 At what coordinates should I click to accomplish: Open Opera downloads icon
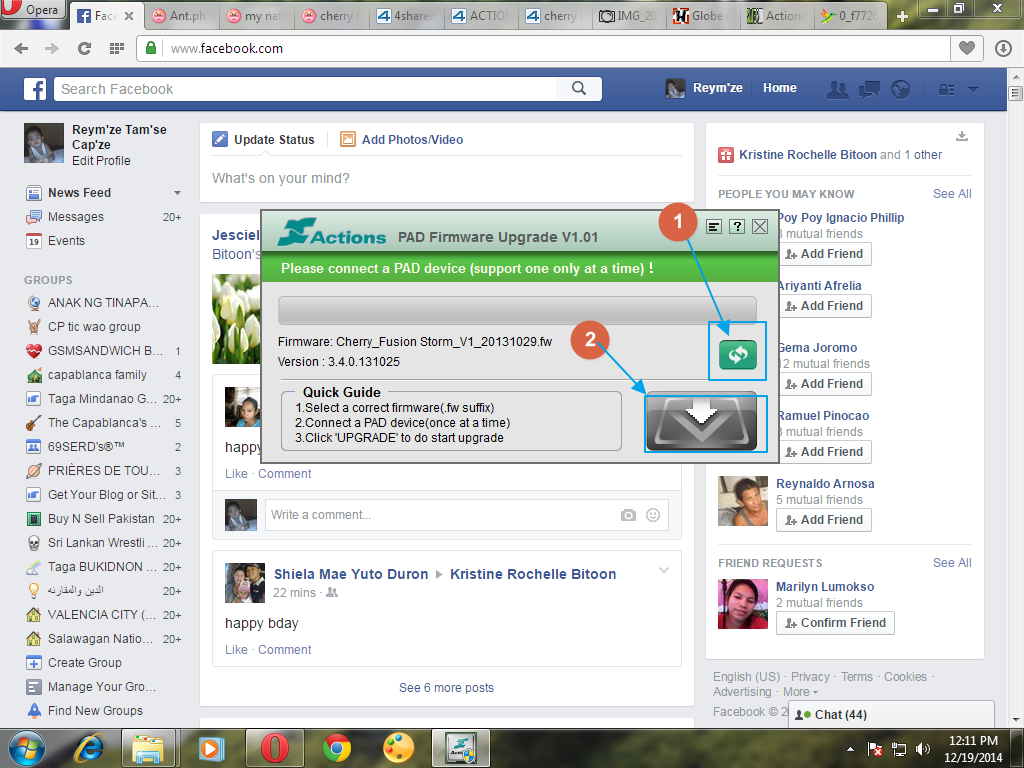tap(1003, 48)
